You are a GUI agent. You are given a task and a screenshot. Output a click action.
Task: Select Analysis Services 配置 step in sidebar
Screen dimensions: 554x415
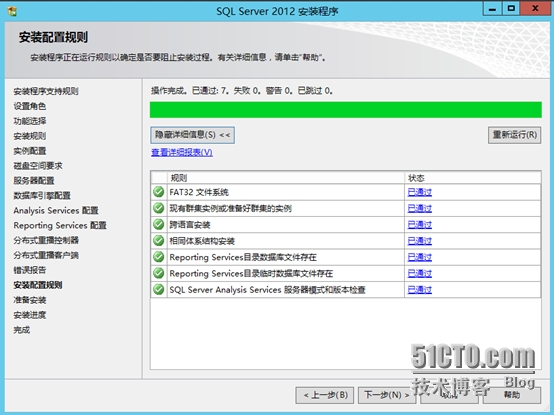[56, 211]
